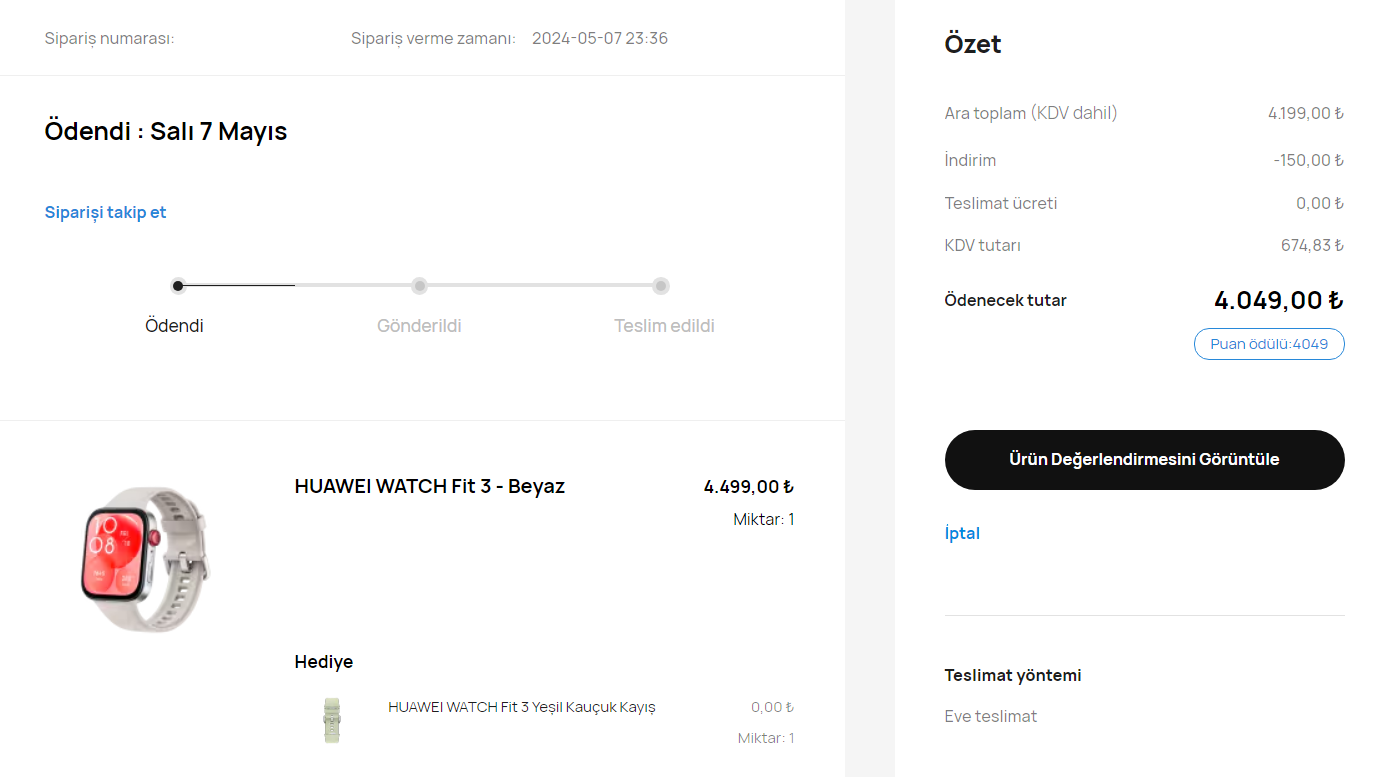The height and width of the screenshot is (777, 1393).
Task: Open the HUAWEI WATCH Fit 3 product image
Action: 145,559
